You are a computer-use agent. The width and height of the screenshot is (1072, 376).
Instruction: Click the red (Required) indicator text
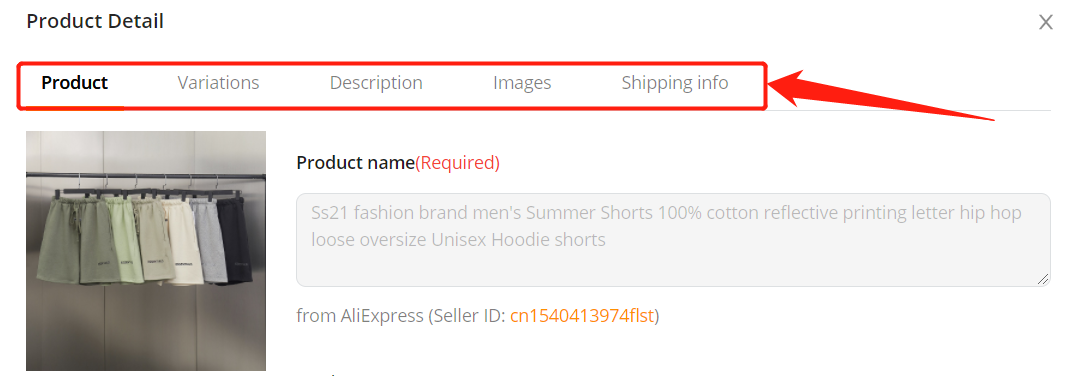pyautogui.click(x=457, y=163)
